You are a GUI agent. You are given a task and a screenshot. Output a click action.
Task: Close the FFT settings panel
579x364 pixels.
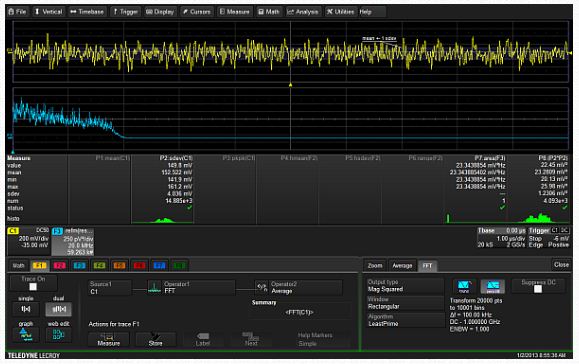(x=561, y=265)
